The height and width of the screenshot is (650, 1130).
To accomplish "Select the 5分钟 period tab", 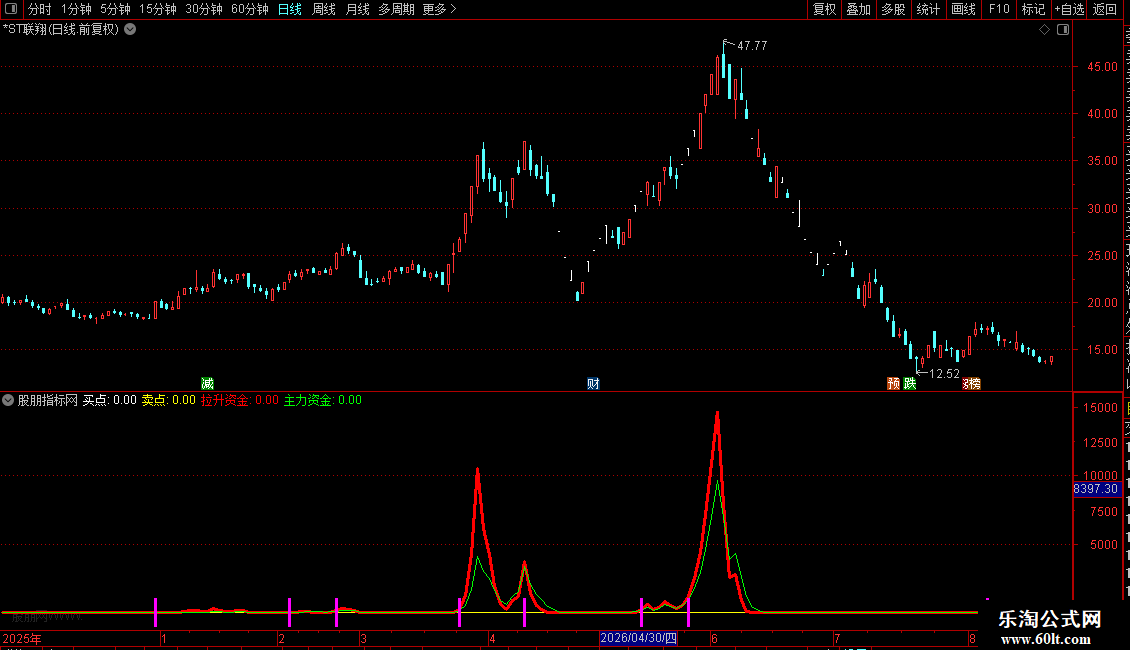I will tap(115, 9).
